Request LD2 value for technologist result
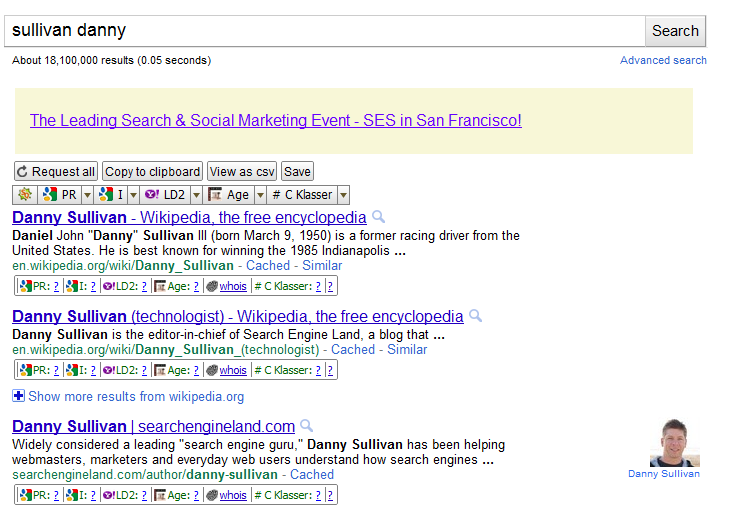This screenshot has width=756, height=510. click(x=144, y=370)
